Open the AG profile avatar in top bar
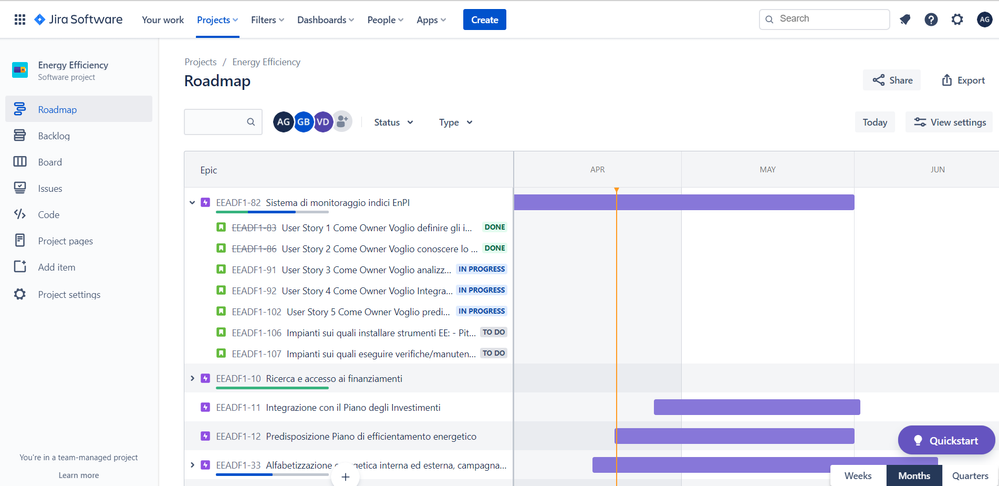The width and height of the screenshot is (999, 486). pyautogui.click(x=984, y=20)
